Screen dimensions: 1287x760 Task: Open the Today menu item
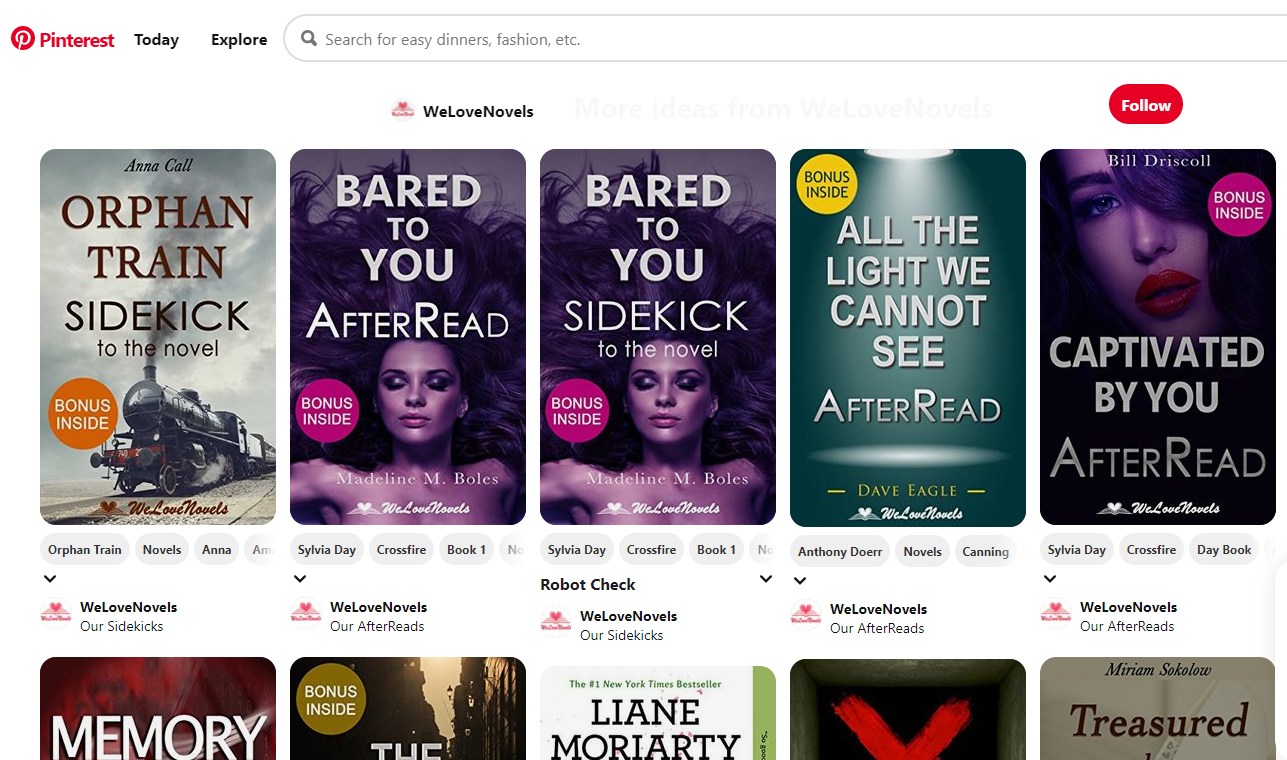coord(156,40)
